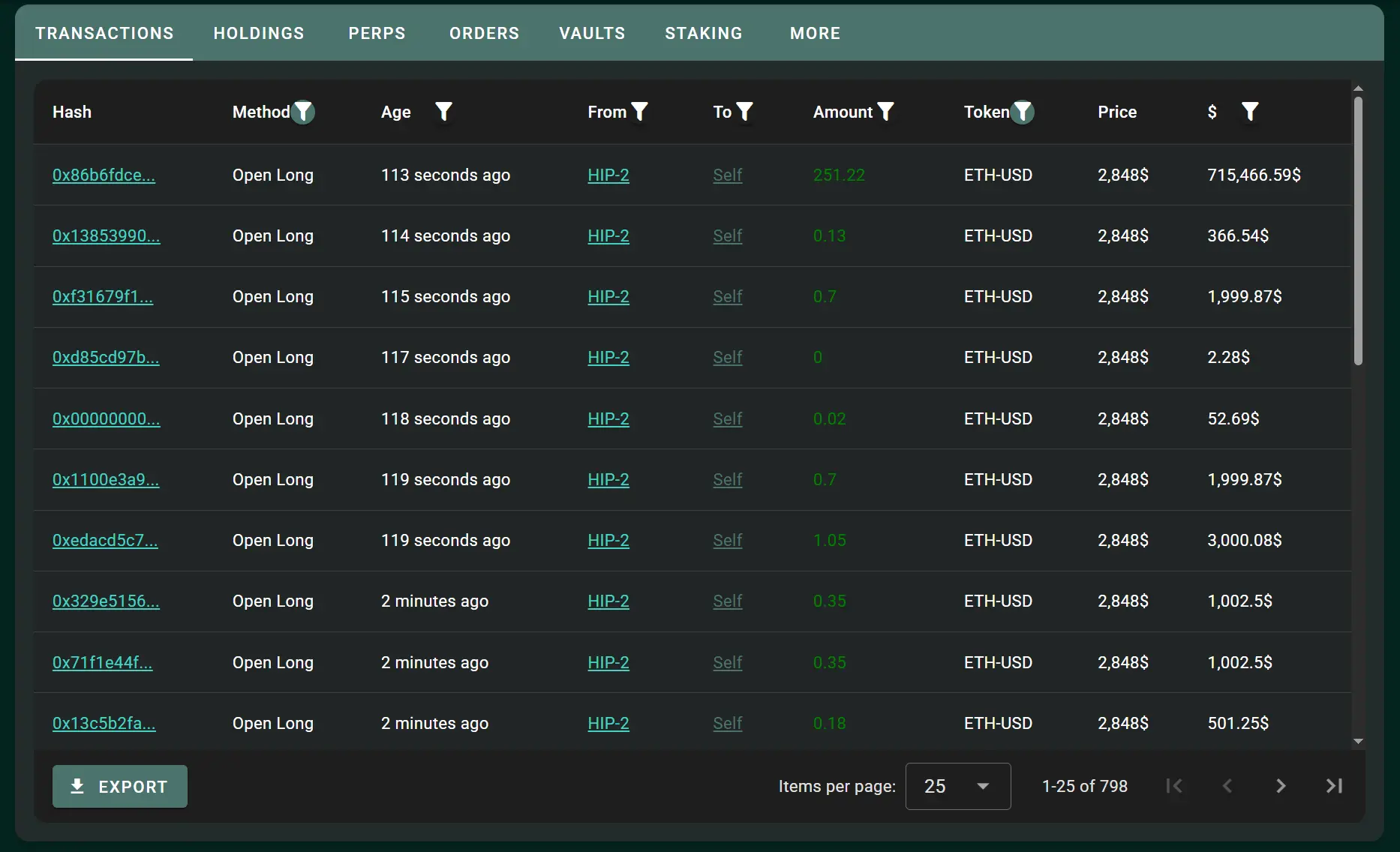The height and width of the screenshot is (852, 1400).
Task: Open transaction hash 0x86b6fdce
Action: 104,175
